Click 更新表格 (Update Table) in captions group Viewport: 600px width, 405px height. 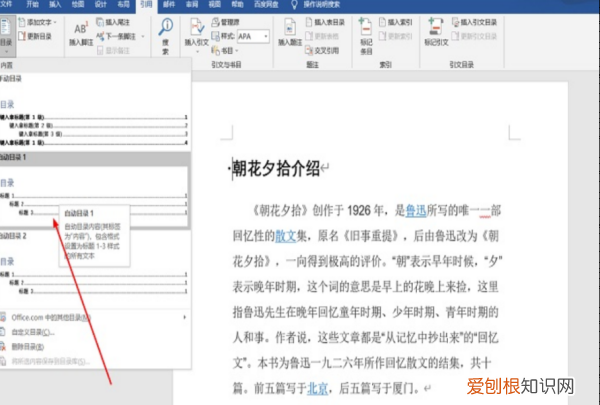[322, 36]
